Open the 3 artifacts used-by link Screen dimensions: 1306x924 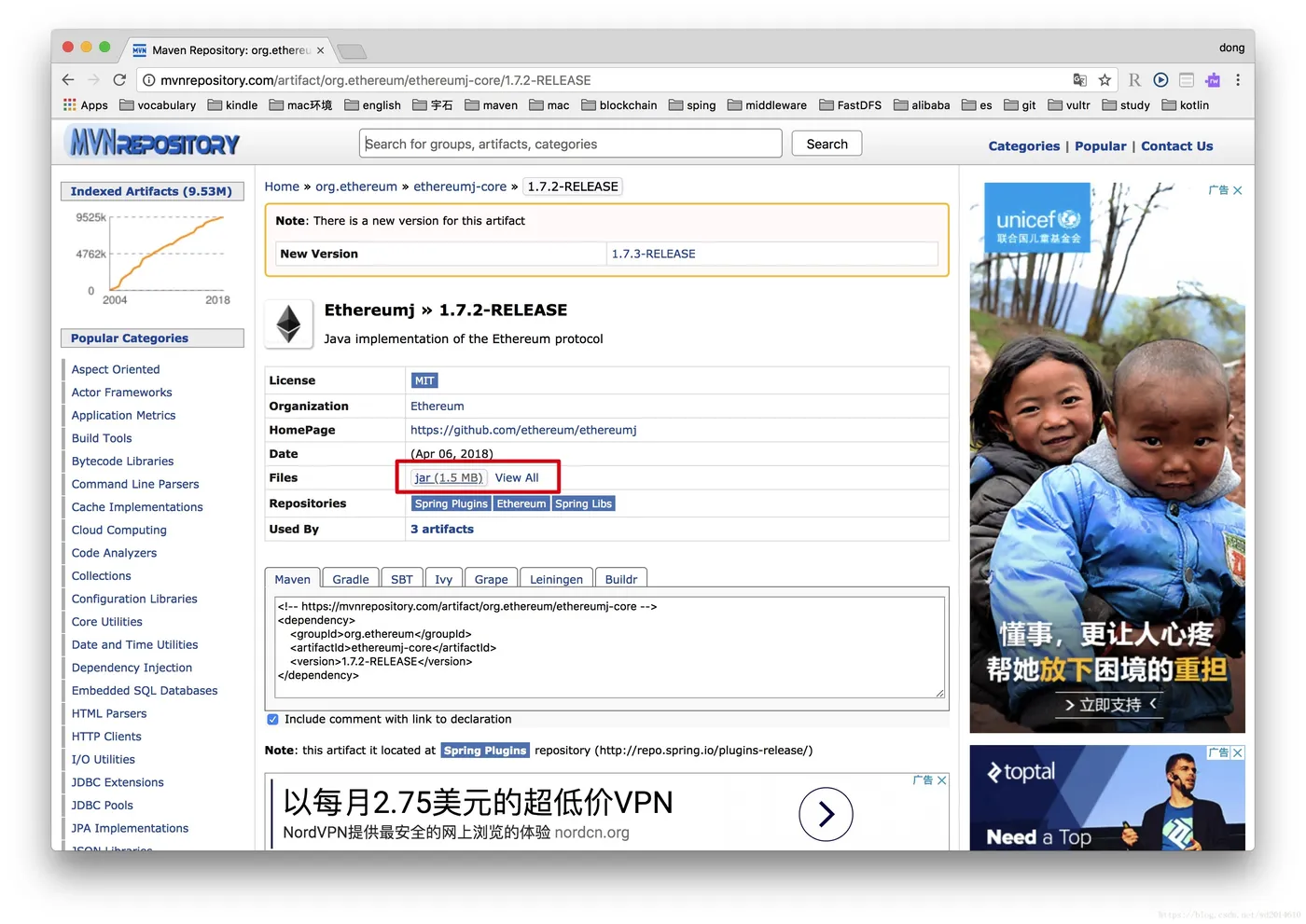442,529
